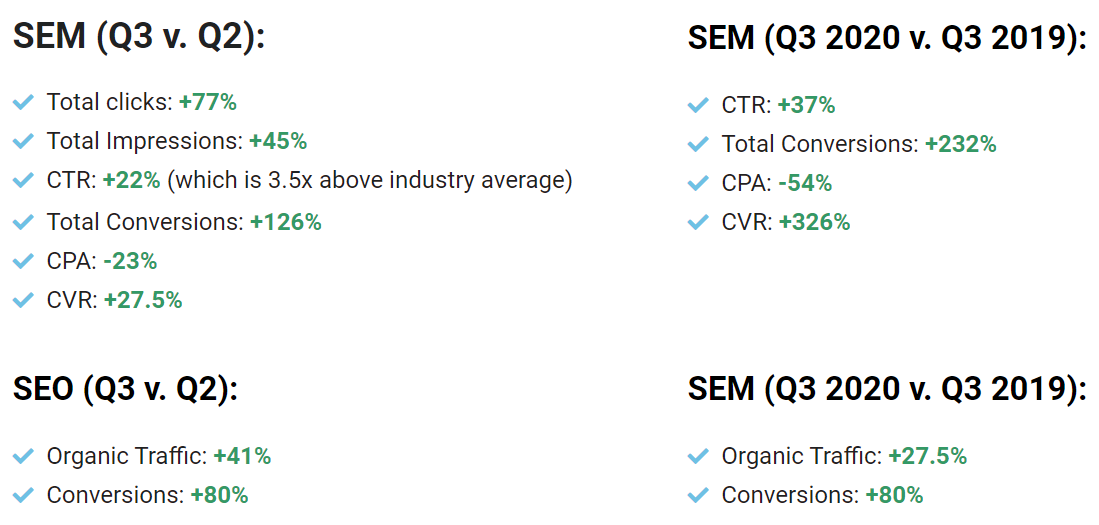The image size is (1099, 525).
Task: Click the +41% Organic Traffic value
Action: 242,456
